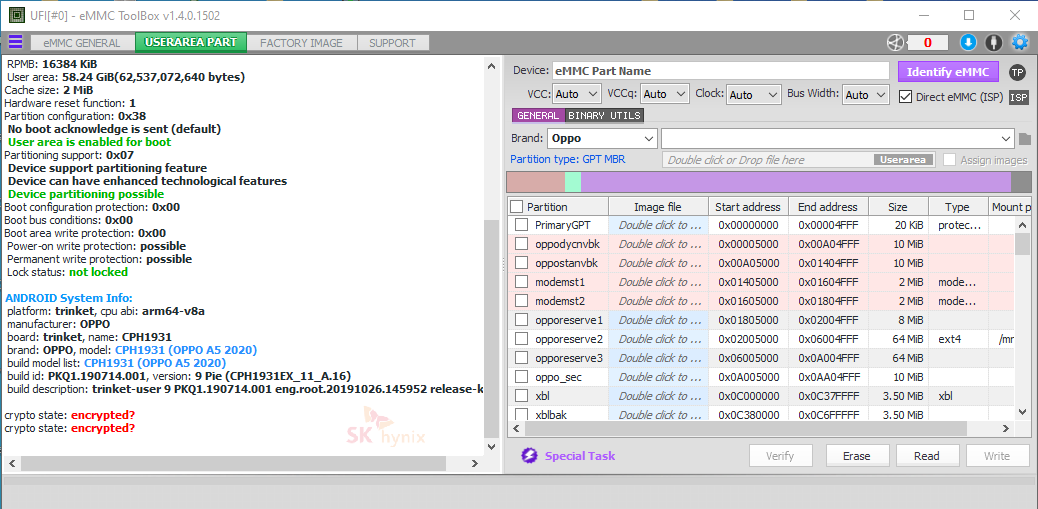Click the Userarea badge
Screen dimensions: 1038x509
coord(904,160)
